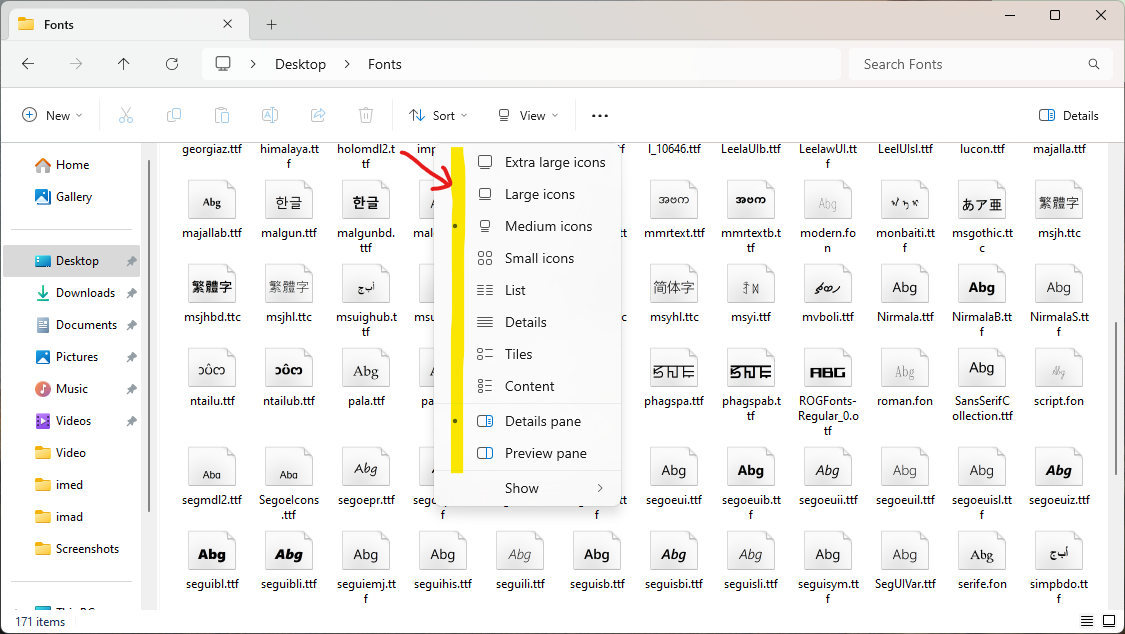Select the ROGFonts-Regular_0.otf file
This screenshot has height=634, width=1125.
pos(828,392)
